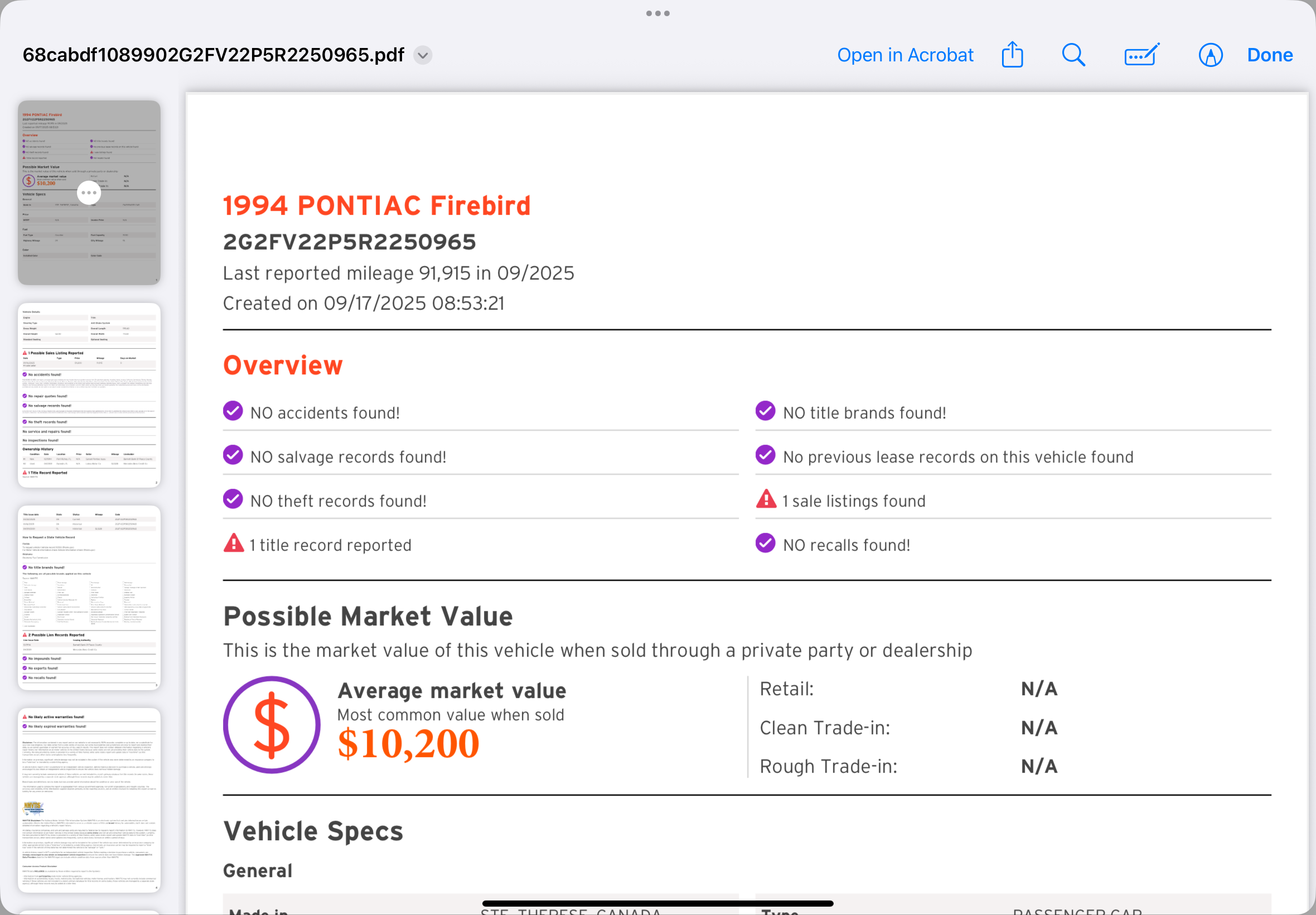Image resolution: width=1316 pixels, height=915 pixels.
Task: Expand the filename dropdown chevron
Action: point(423,56)
